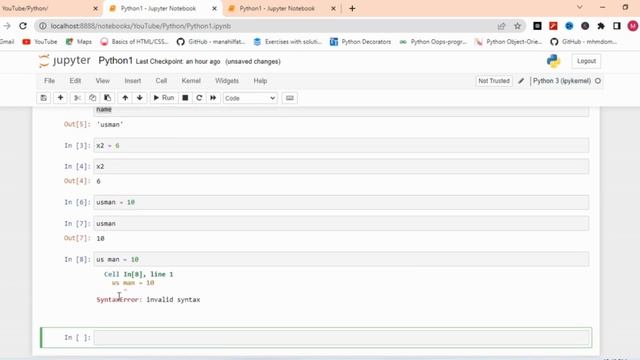The height and width of the screenshot is (360, 640).
Task: Open the profile avatar M
Action: click(x=633, y=26)
